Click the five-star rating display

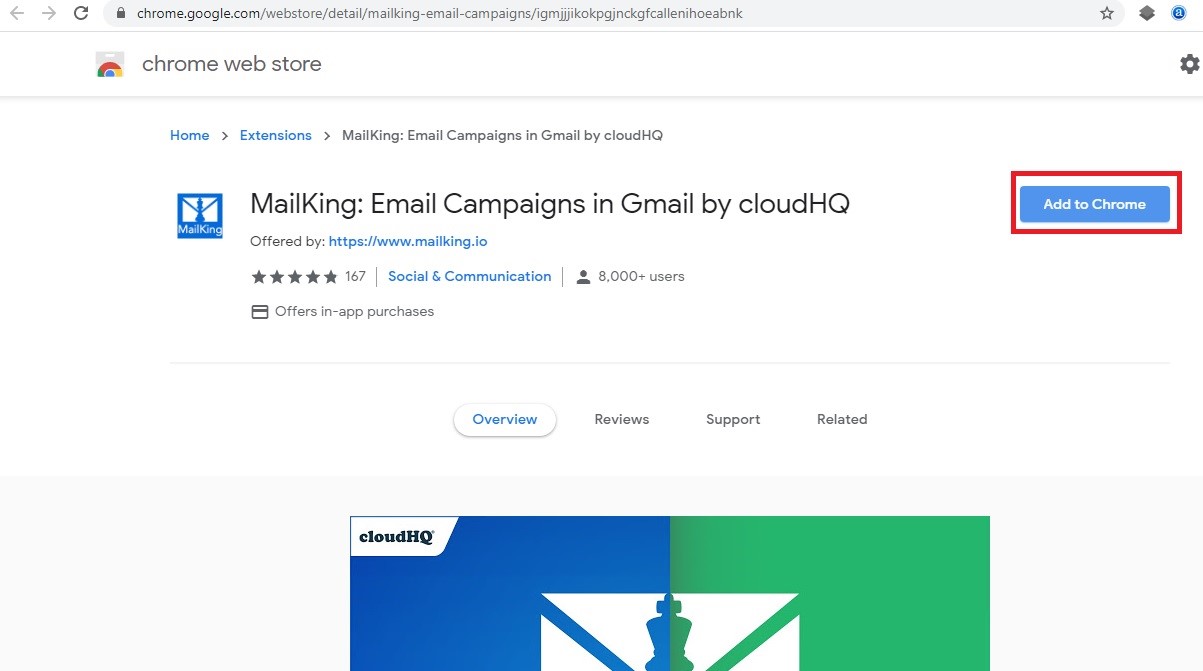click(294, 277)
